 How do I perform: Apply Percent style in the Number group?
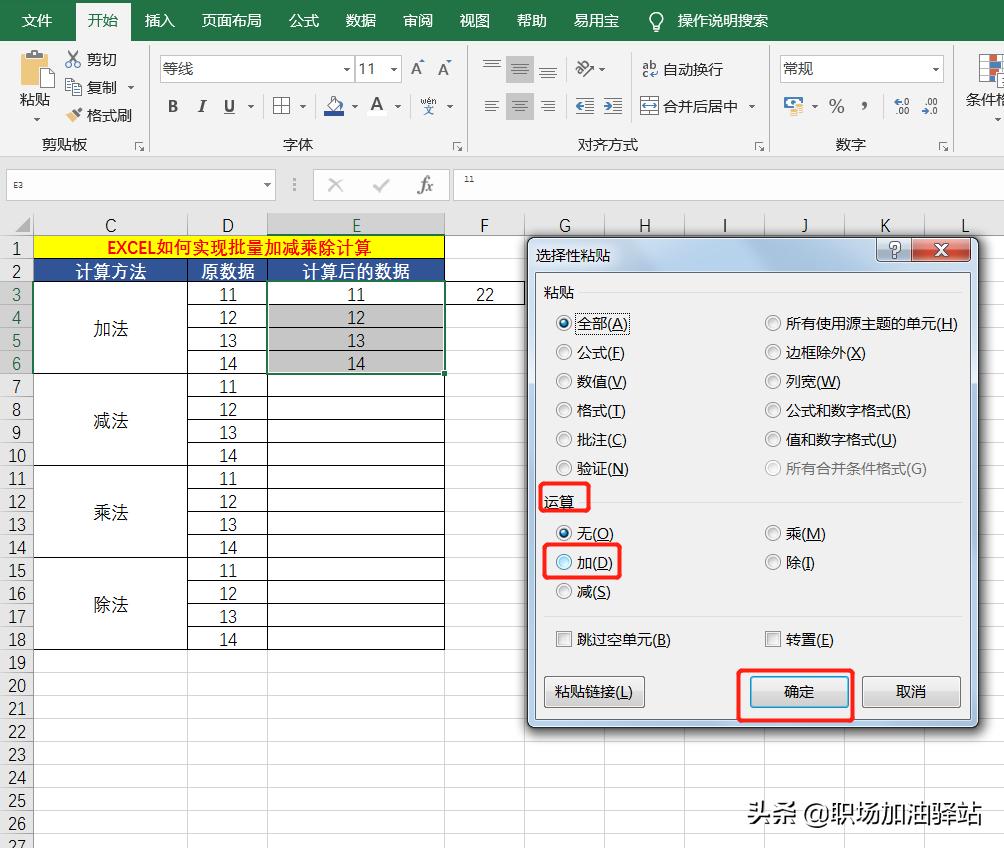click(x=839, y=103)
